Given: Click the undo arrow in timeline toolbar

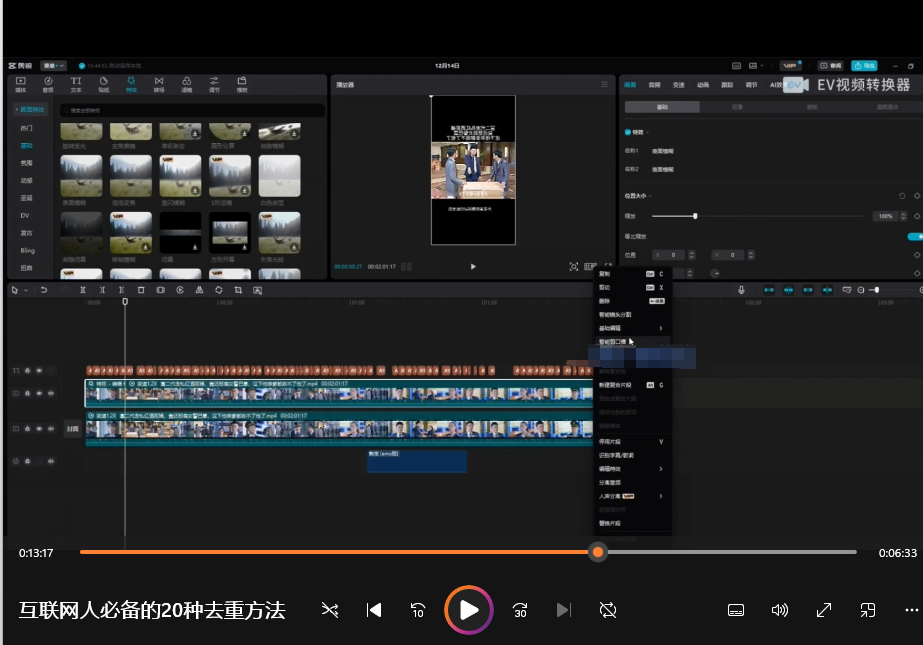Looking at the screenshot, I should 44,290.
